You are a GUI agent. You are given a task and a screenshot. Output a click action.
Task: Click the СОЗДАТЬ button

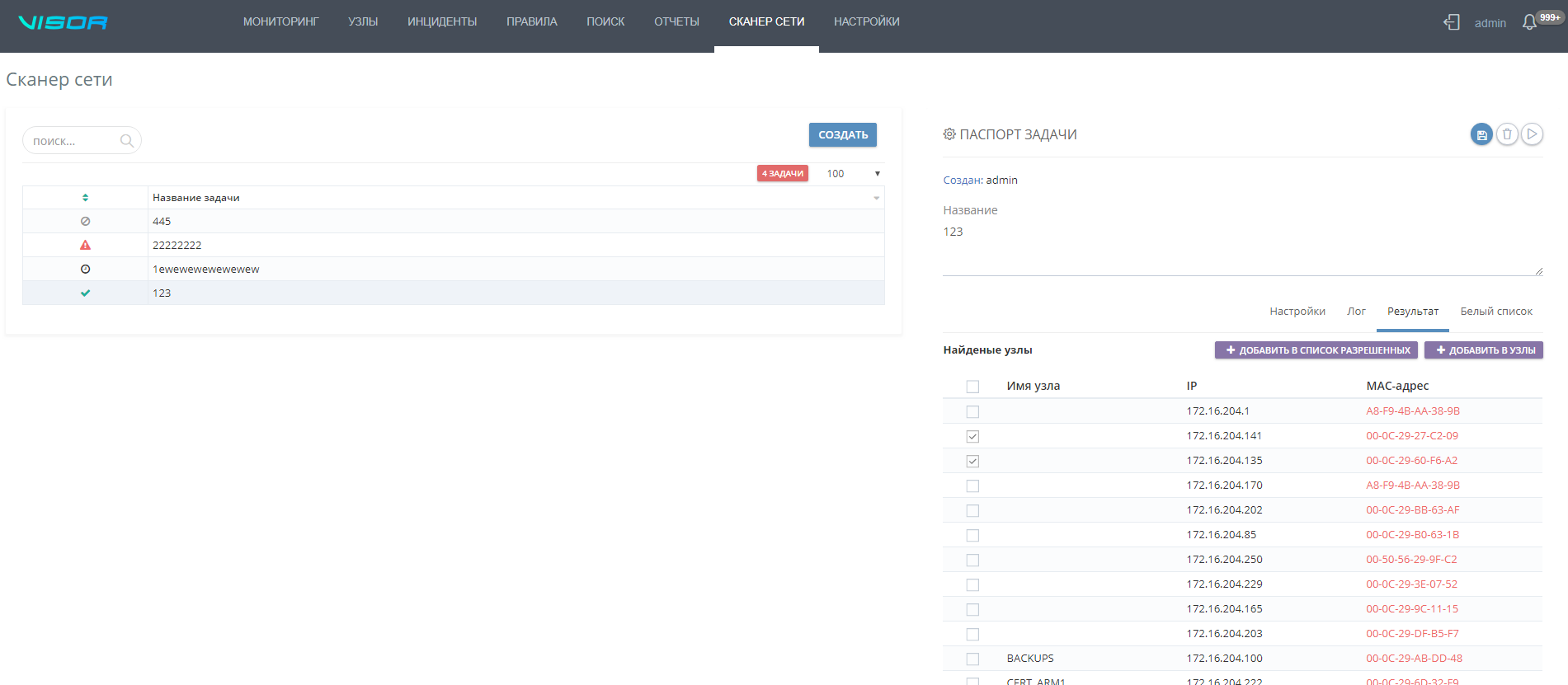tap(842, 135)
